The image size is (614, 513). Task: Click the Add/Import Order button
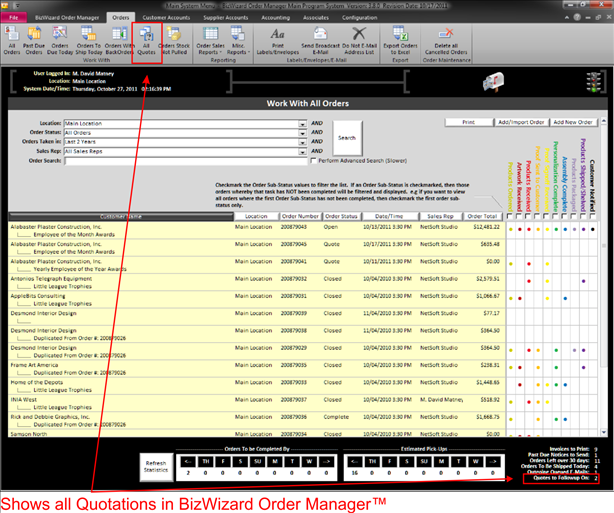click(x=521, y=122)
